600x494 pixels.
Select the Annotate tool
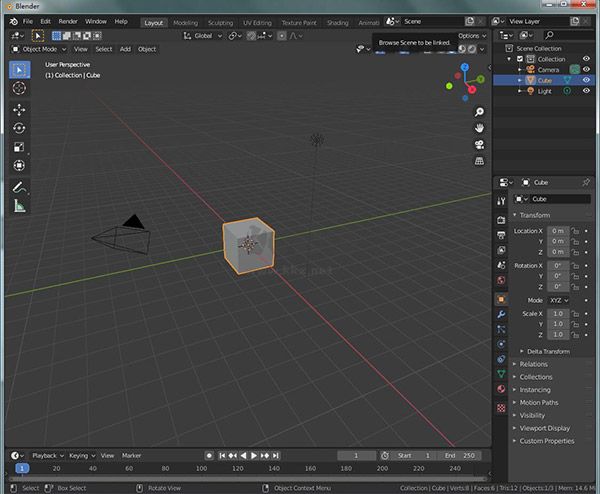tap(19, 187)
